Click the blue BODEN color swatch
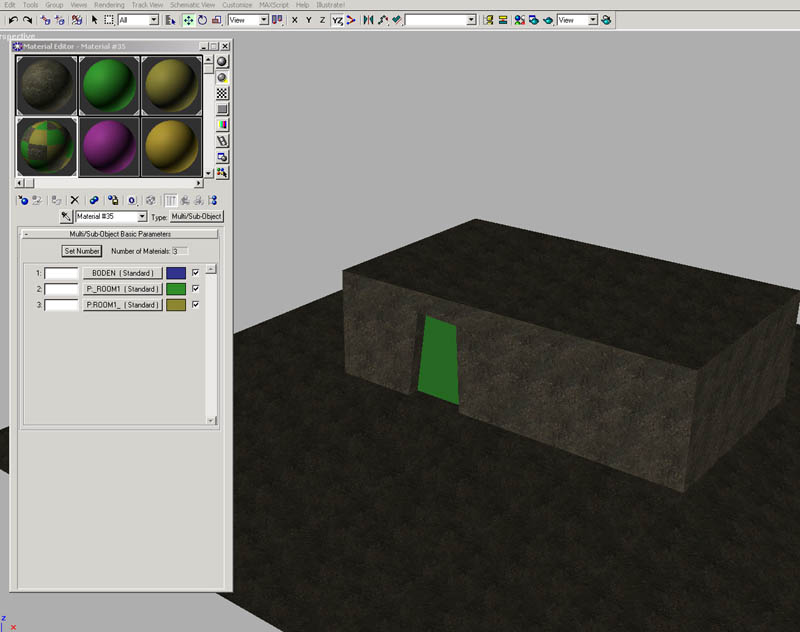The width and height of the screenshot is (800, 632). point(176,273)
